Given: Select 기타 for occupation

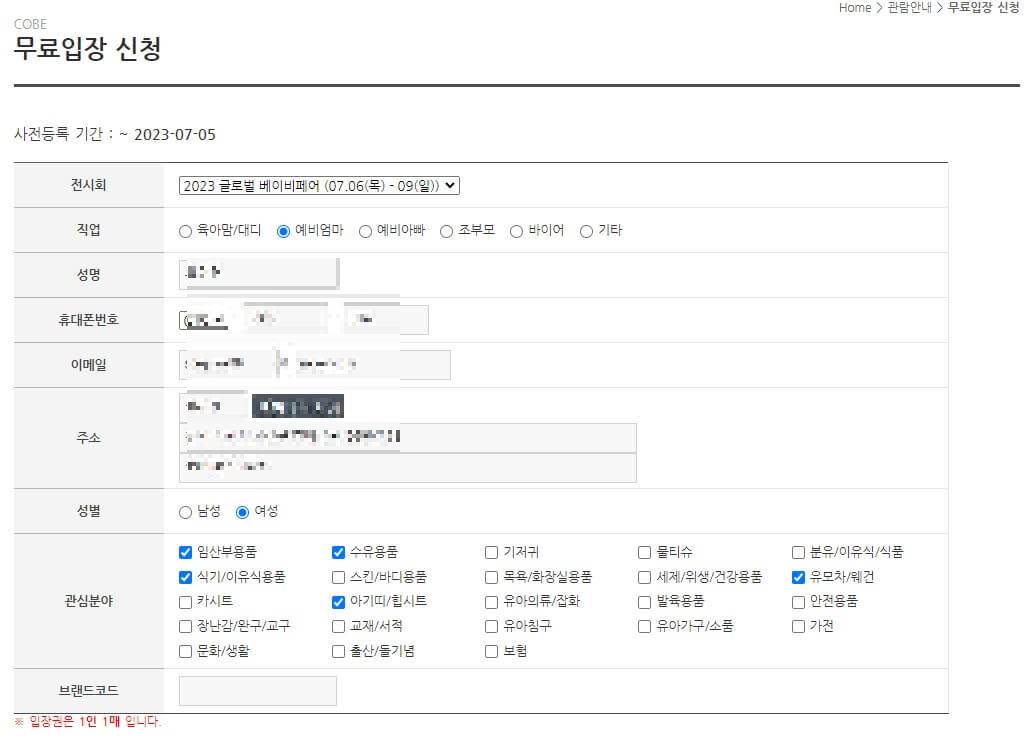Looking at the screenshot, I should pyautogui.click(x=585, y=230).
